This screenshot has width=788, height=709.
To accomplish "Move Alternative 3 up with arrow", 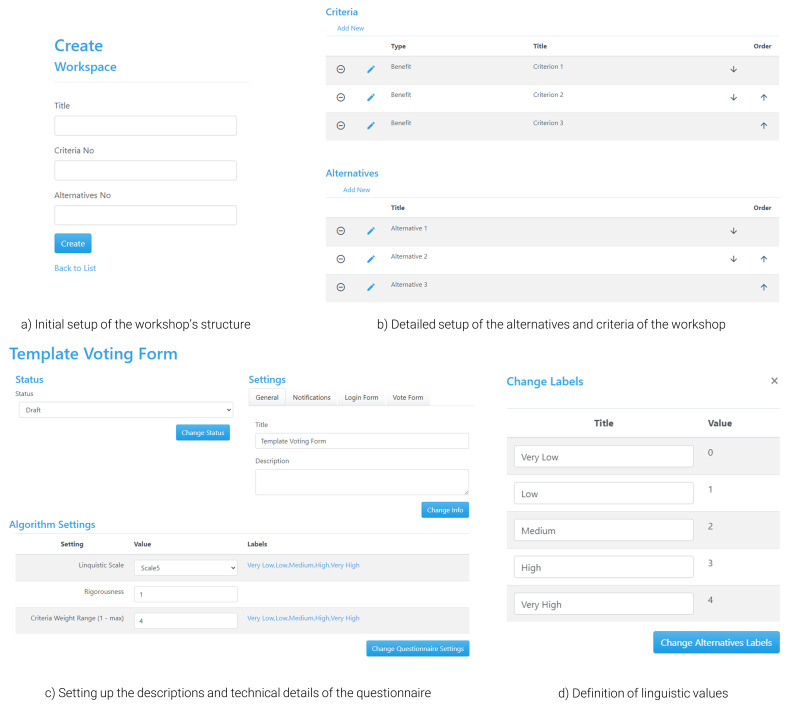I will click(x=764, y=287).
